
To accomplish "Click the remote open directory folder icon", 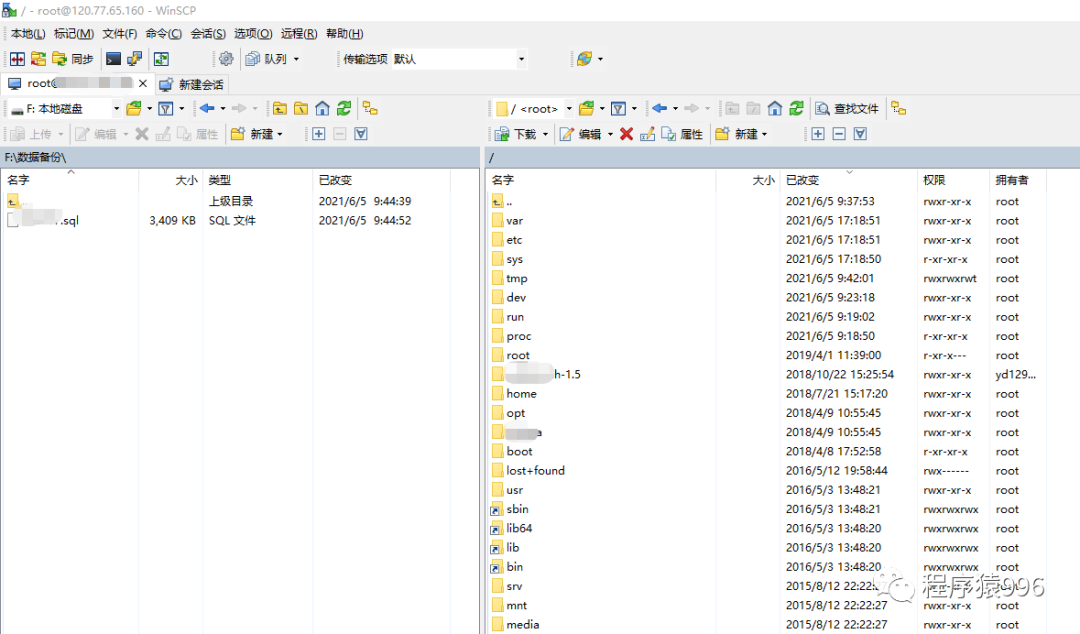I will 587,108.
